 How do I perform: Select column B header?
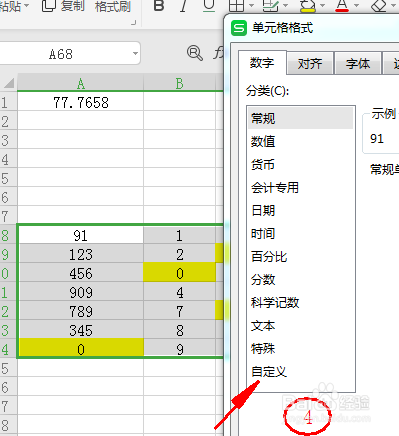[x=179, y=83]
